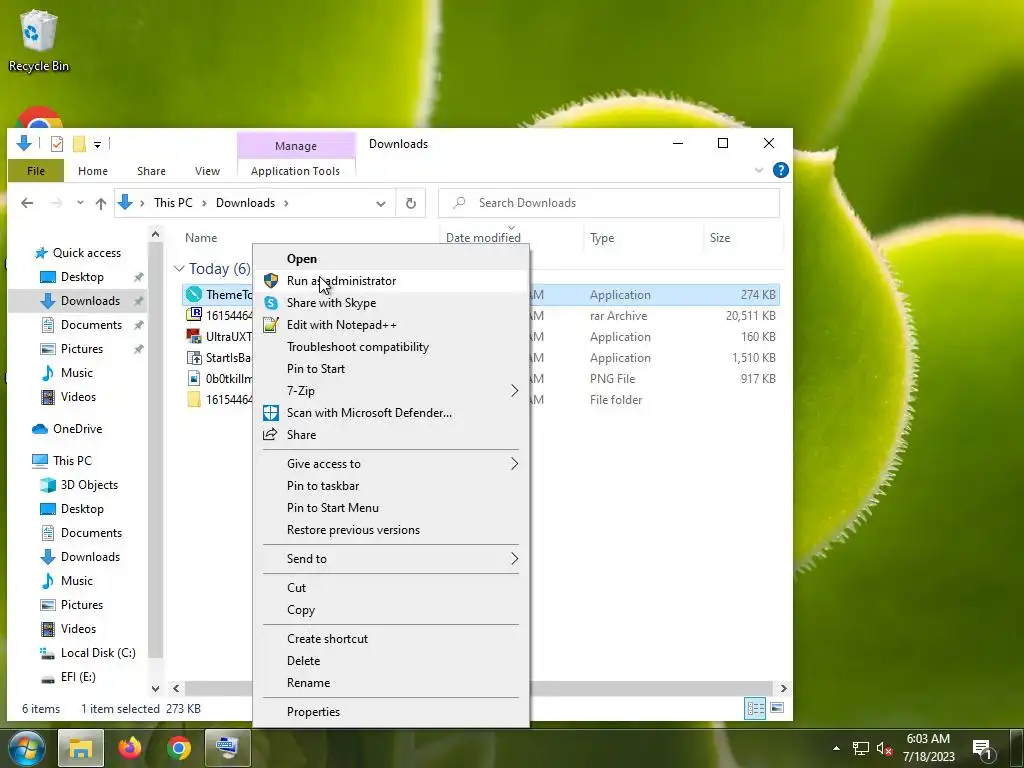Refresh the Downloads folder

[x=411, y=204]
